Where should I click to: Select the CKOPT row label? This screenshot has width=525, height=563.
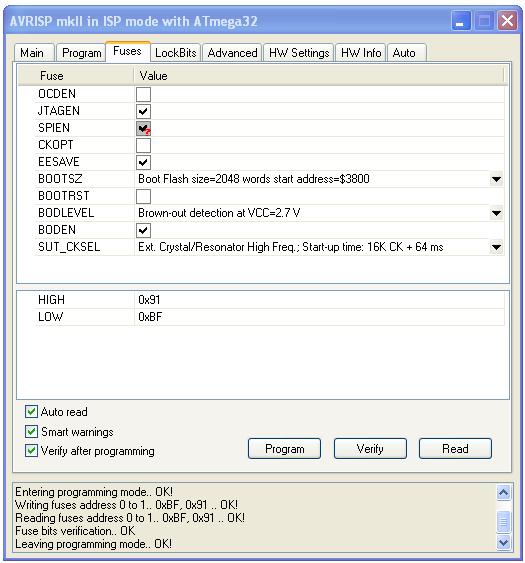click(x=56, y=145)
